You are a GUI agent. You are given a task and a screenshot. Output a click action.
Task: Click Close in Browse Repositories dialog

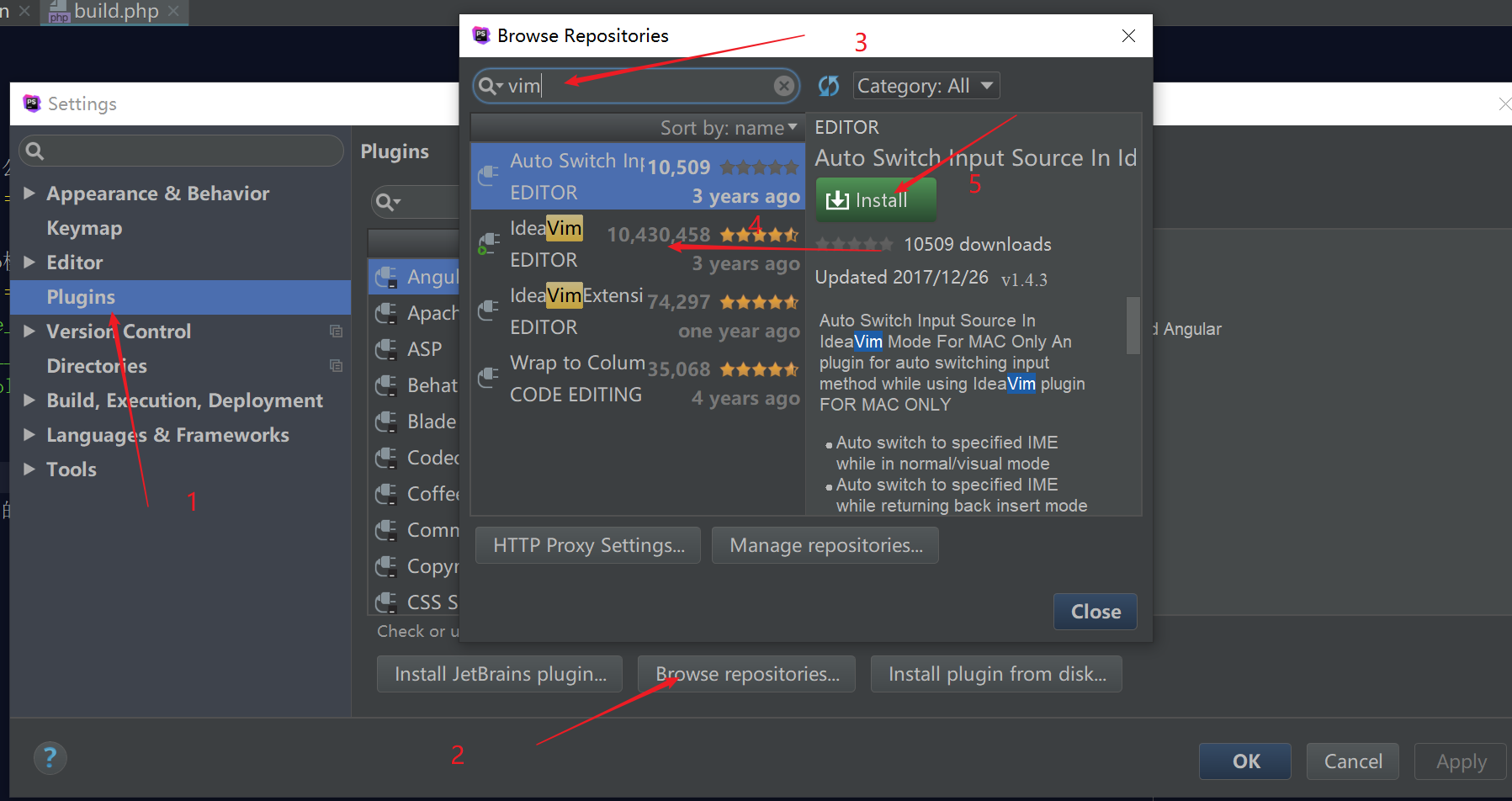coord(1096,612)
